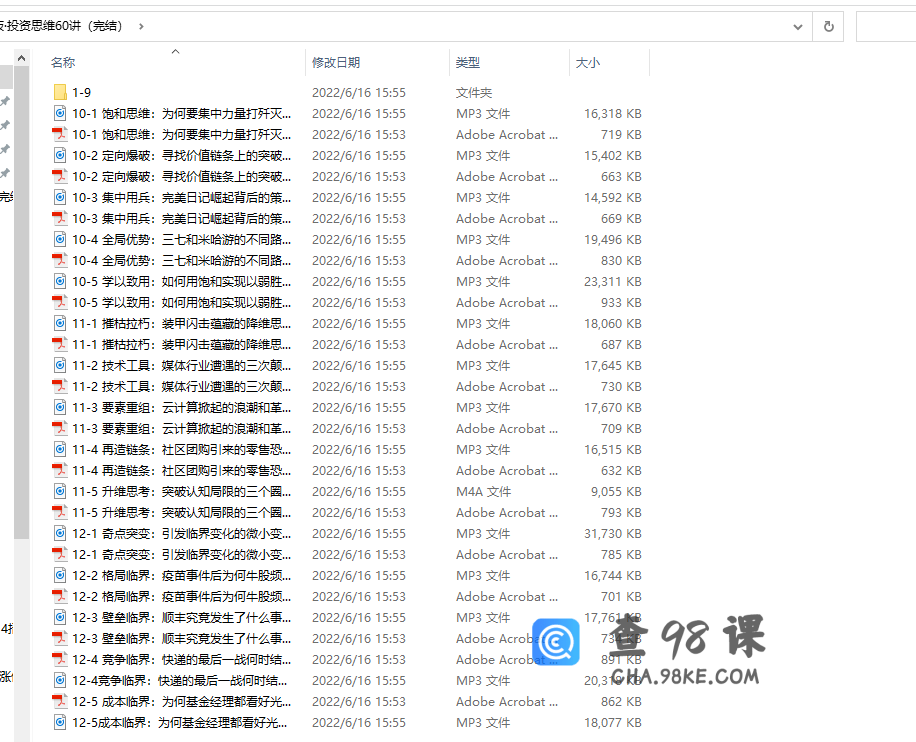The image size is (916, 742).
Task: Sort files by 类型 column
Action: point(467,62)
